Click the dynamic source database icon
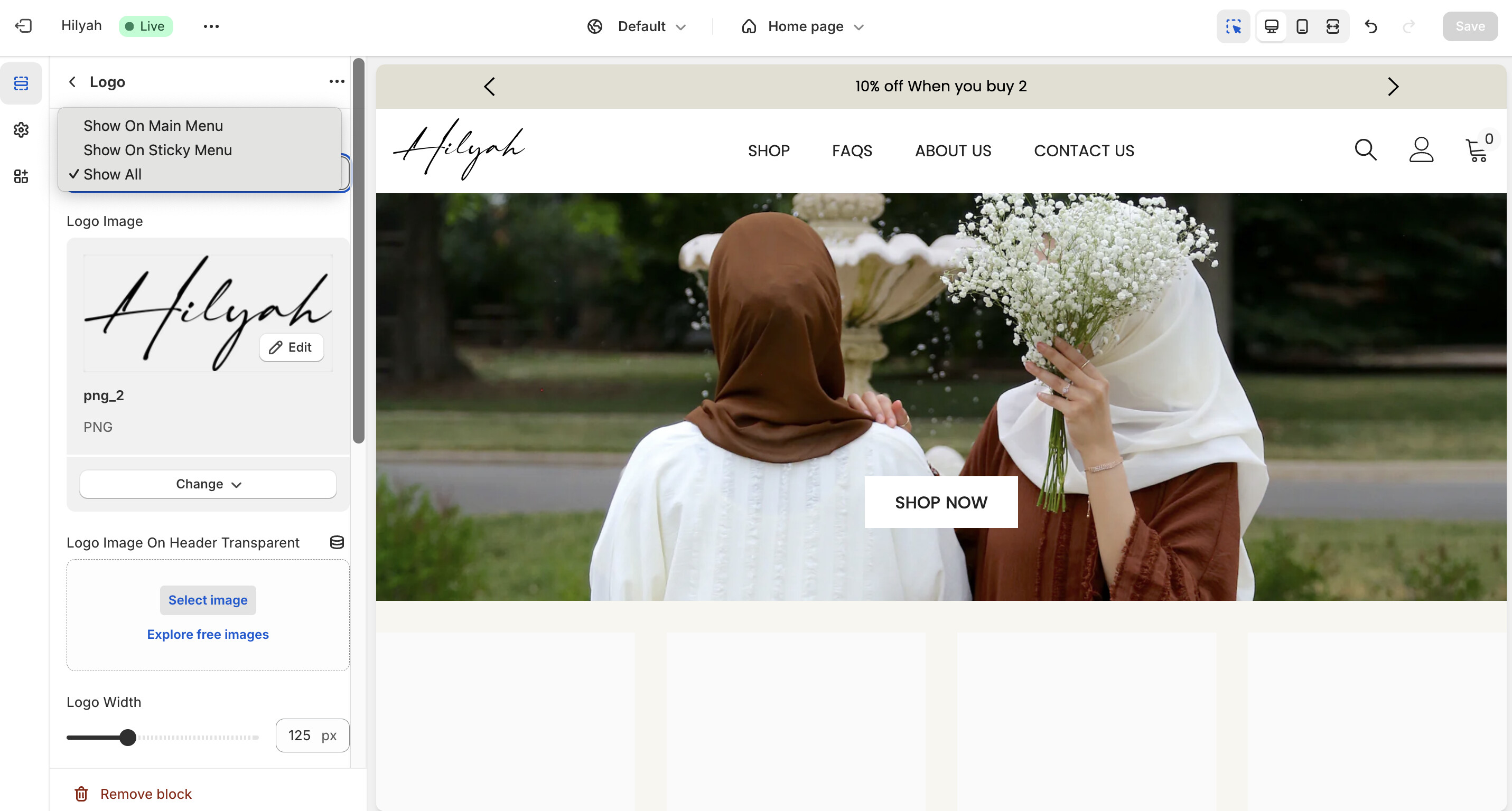The height and width of the screenshot is (811, 1512). [x=337, y=542]
